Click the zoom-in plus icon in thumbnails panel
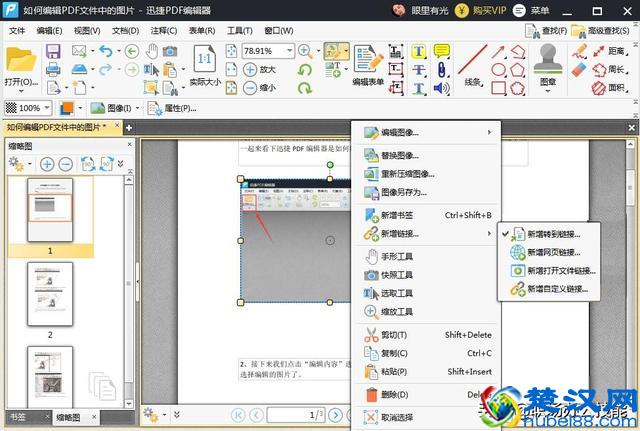This screenshot has width=640, height=431. coord(47,163)
